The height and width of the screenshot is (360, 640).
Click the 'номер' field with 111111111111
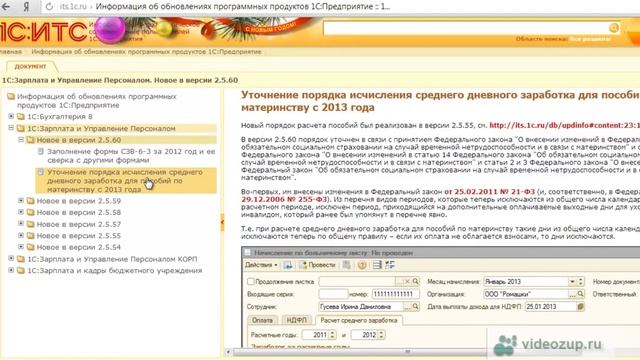[x=395, y=294]
